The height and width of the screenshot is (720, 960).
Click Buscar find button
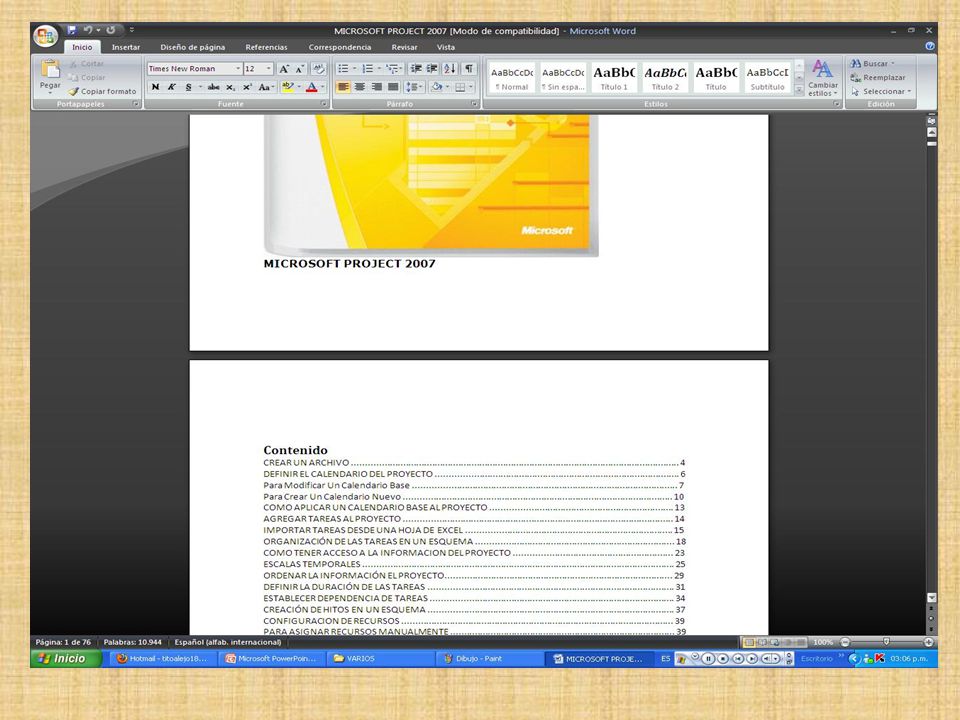872,64
